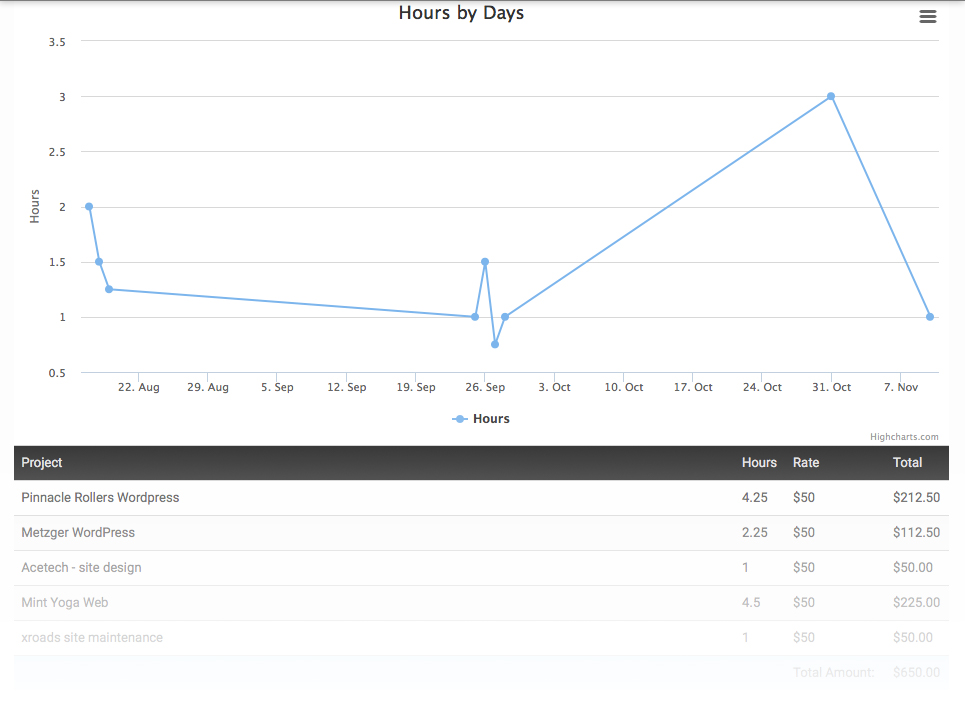Select the 1.25-hour data point in August
This screenshot has width=965, height=724.
(x=109, y=290)
